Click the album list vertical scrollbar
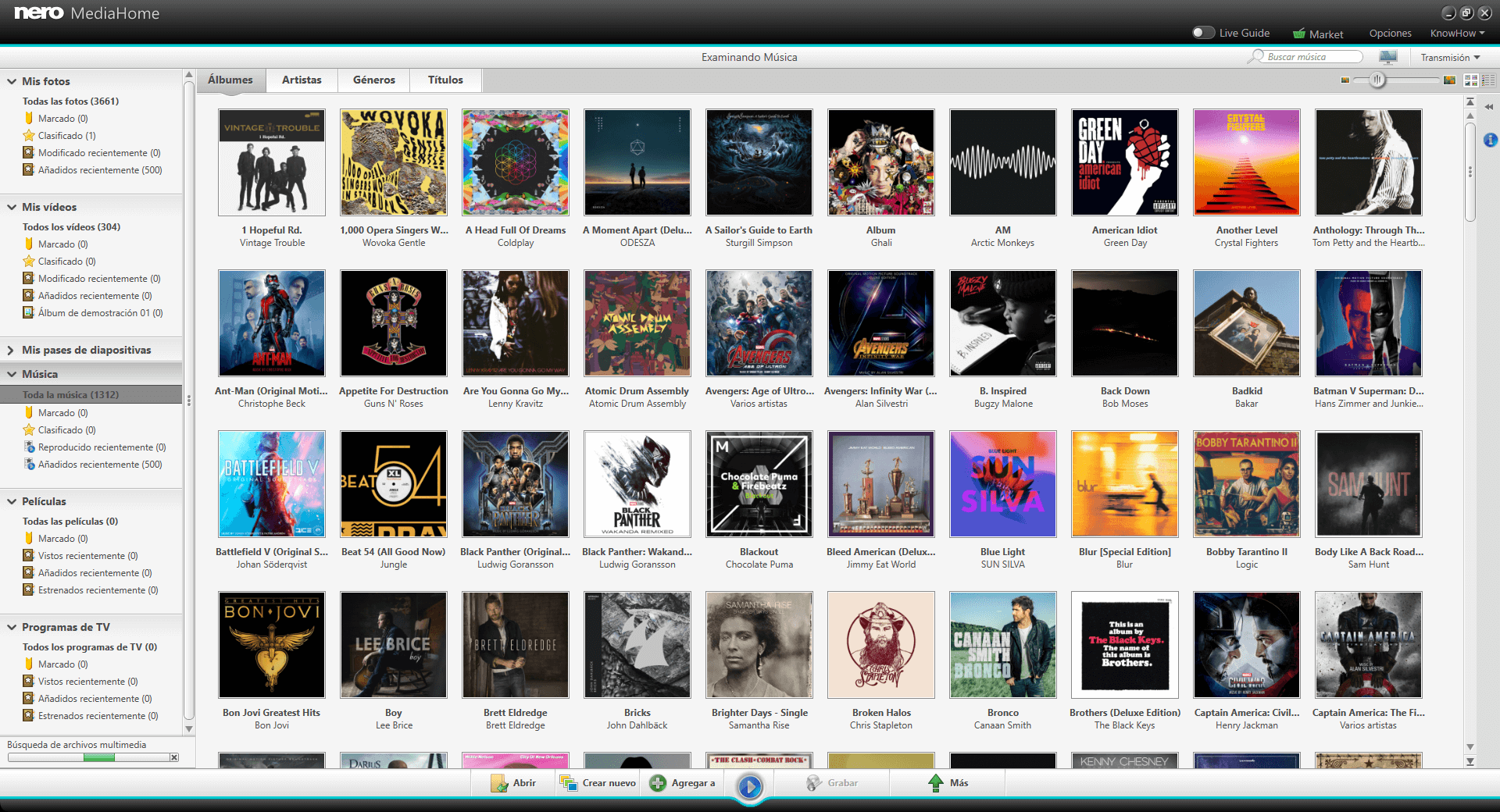The image size is (1500, 812). pyautogui.click(x=1470, y=171)
